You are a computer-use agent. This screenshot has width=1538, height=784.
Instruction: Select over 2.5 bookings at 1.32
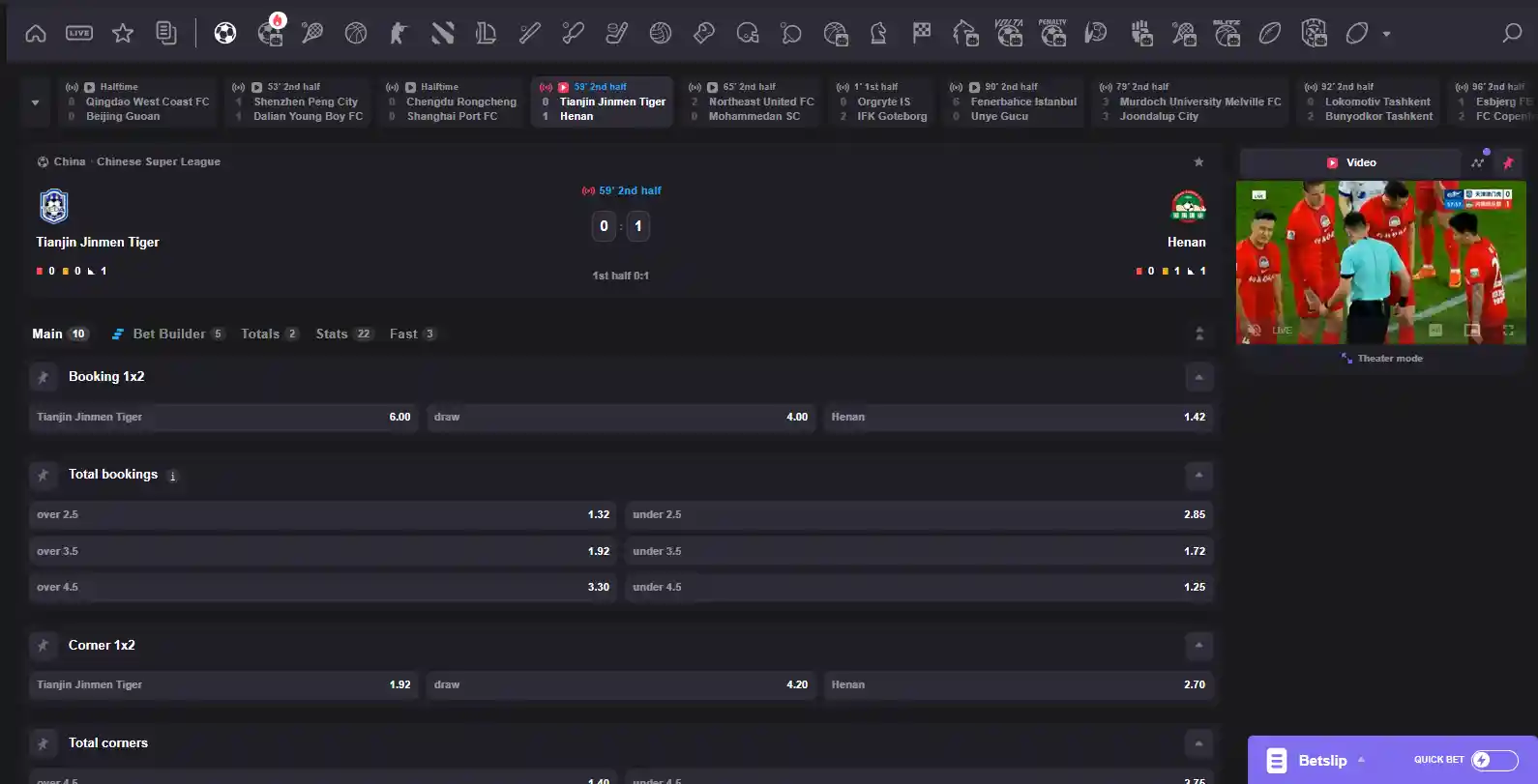coord(323,514)
